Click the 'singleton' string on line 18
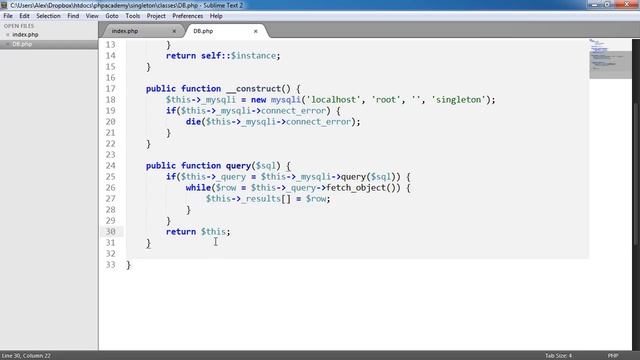 pos(459,100)
